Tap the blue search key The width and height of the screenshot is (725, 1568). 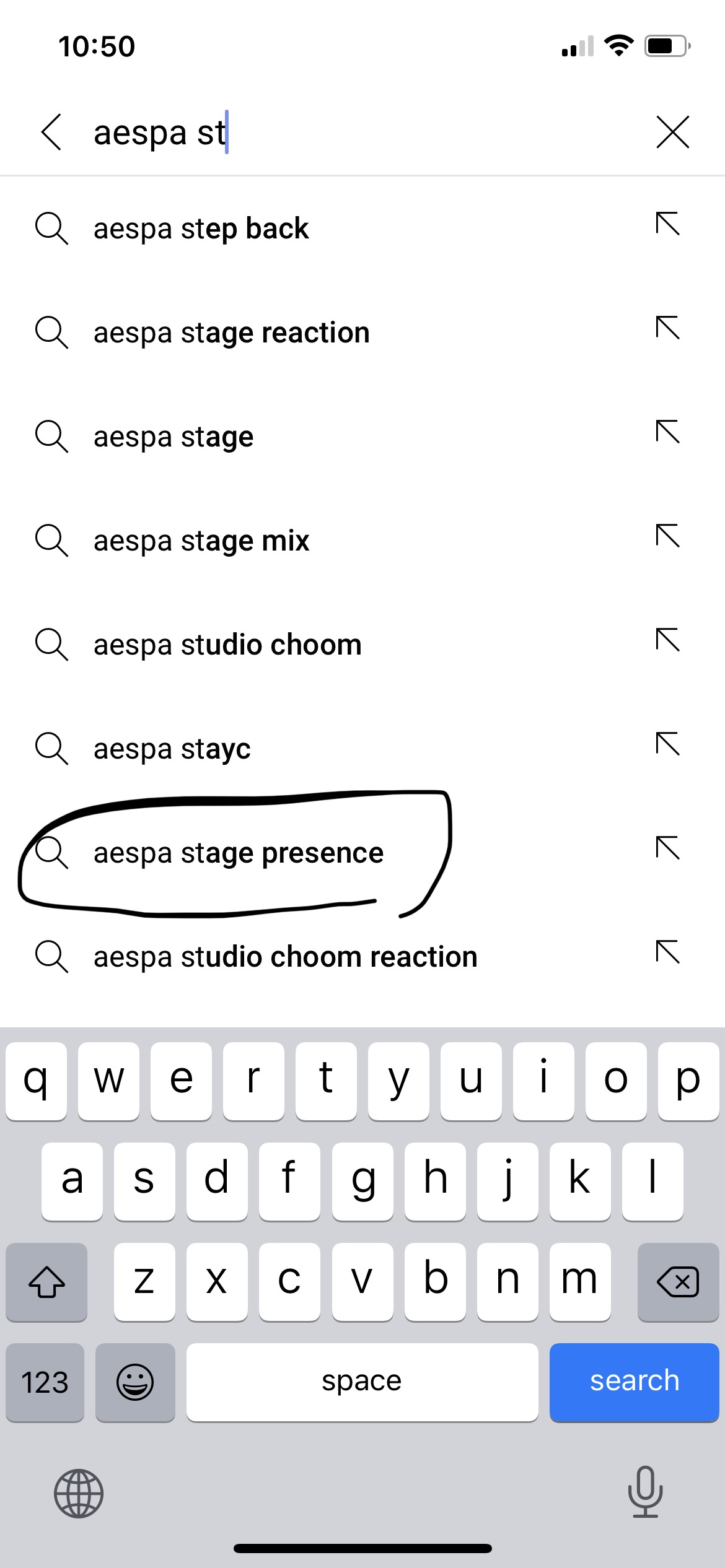[x=634, y=1382]
